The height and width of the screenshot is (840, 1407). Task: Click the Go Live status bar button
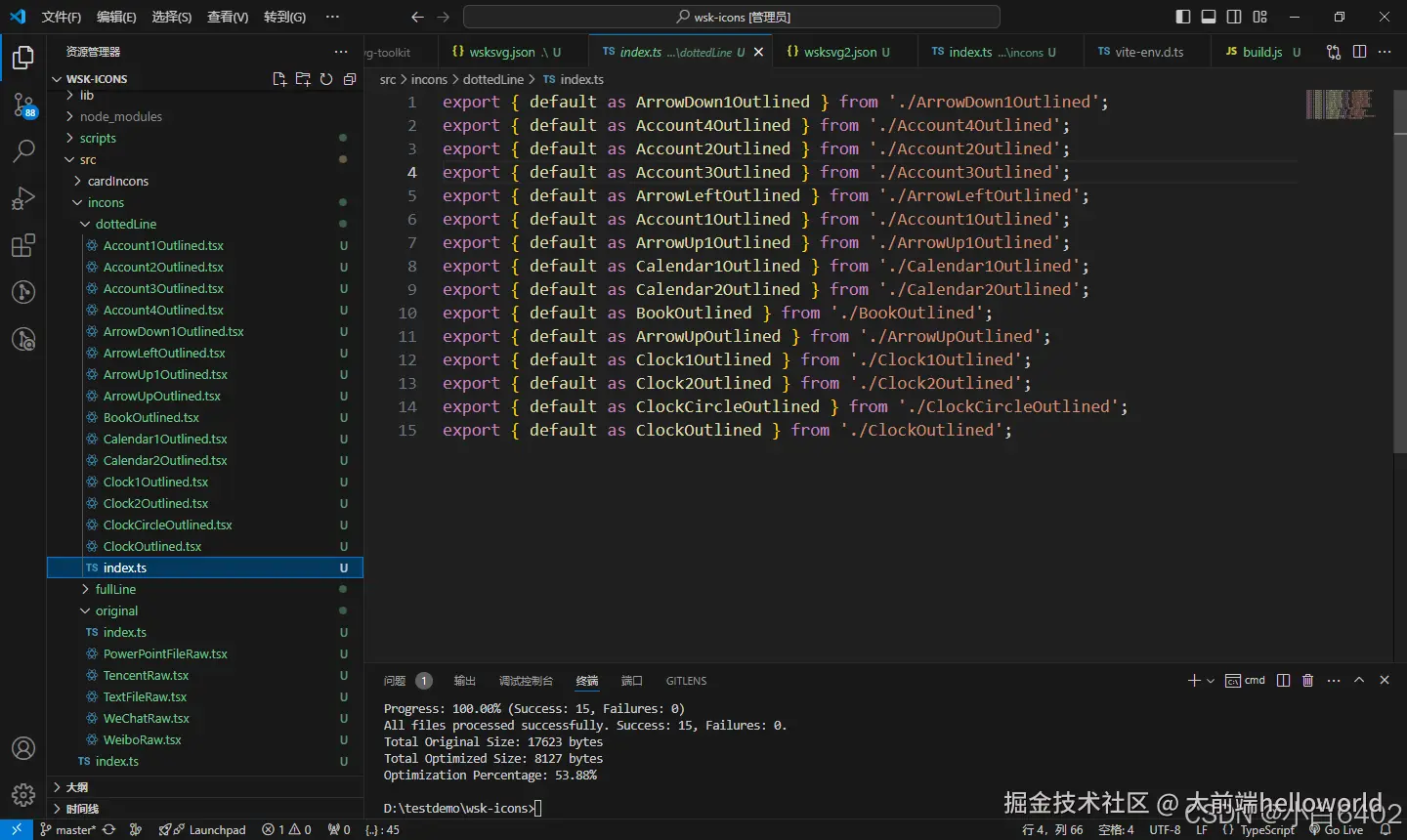(x=1337, y=830)
